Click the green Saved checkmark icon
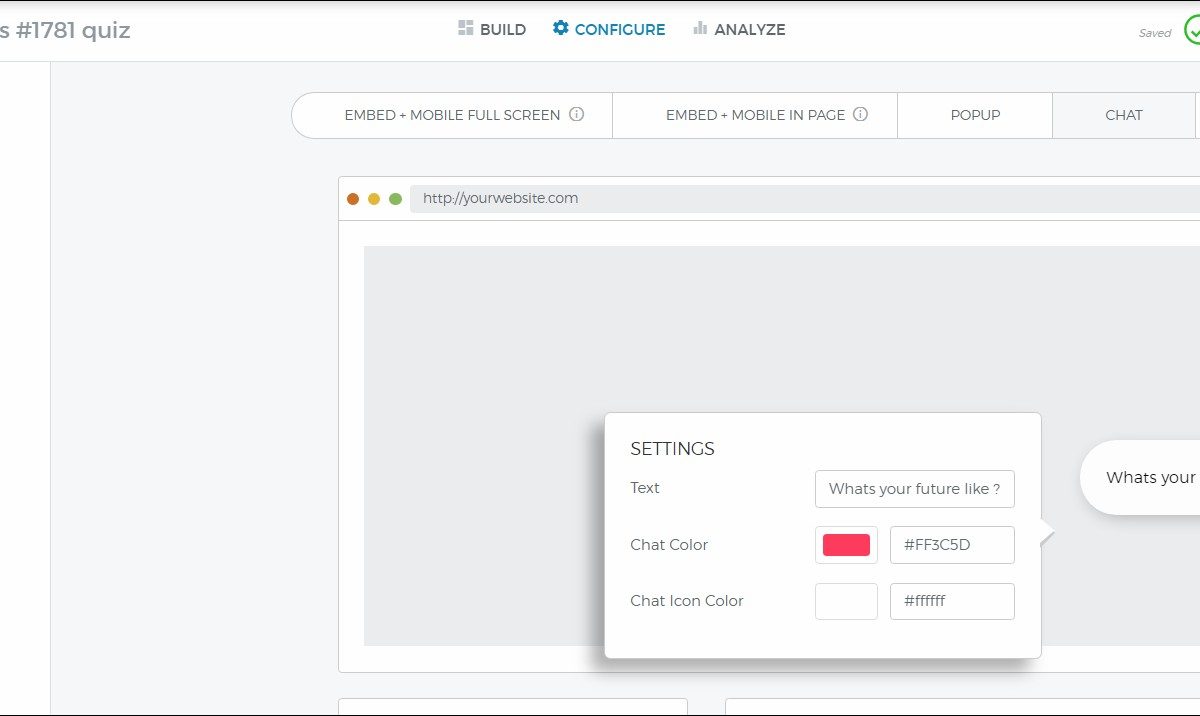 point(1192,31)
